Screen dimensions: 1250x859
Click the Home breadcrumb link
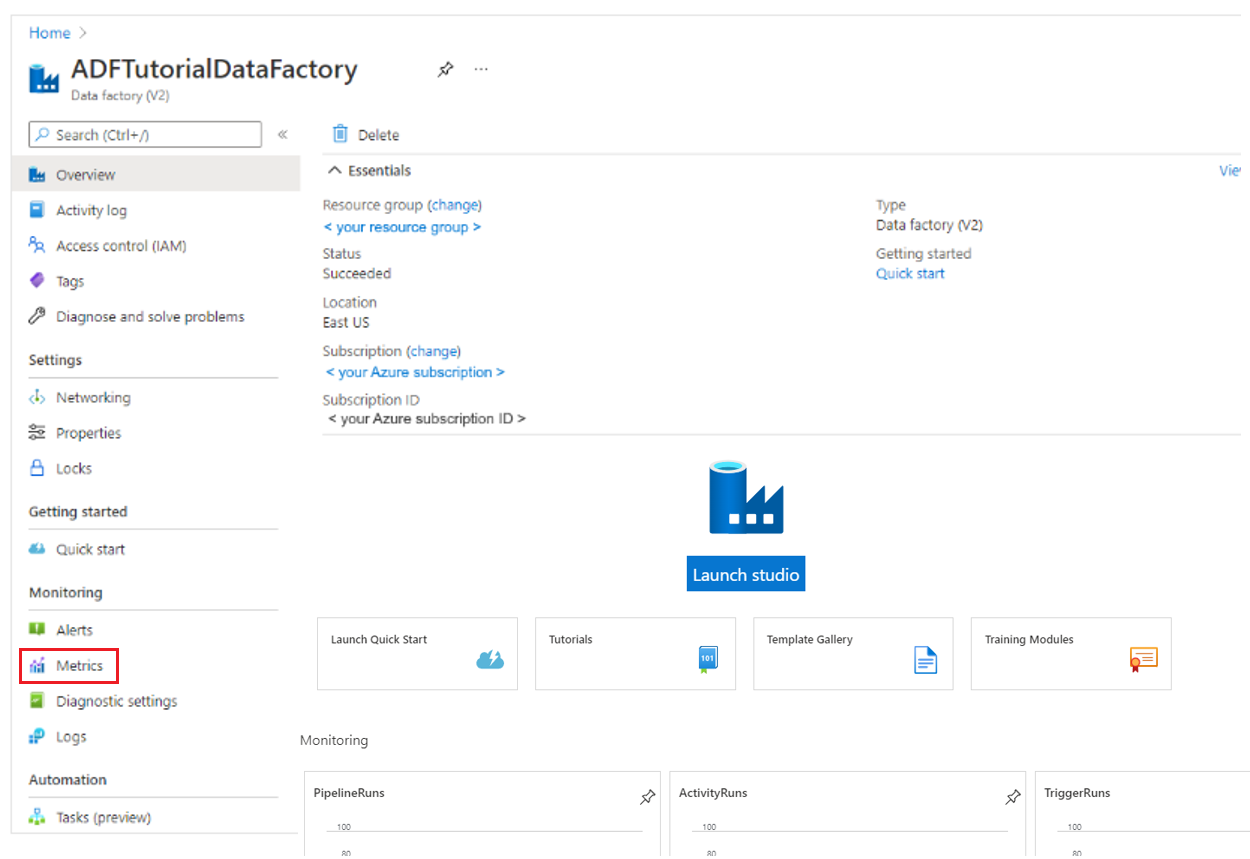(x=49, y=33)
